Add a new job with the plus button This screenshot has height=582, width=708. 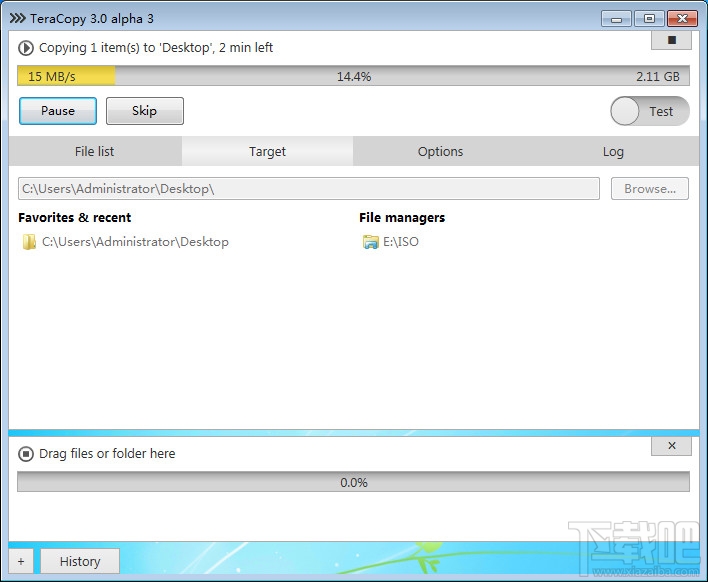21,561
